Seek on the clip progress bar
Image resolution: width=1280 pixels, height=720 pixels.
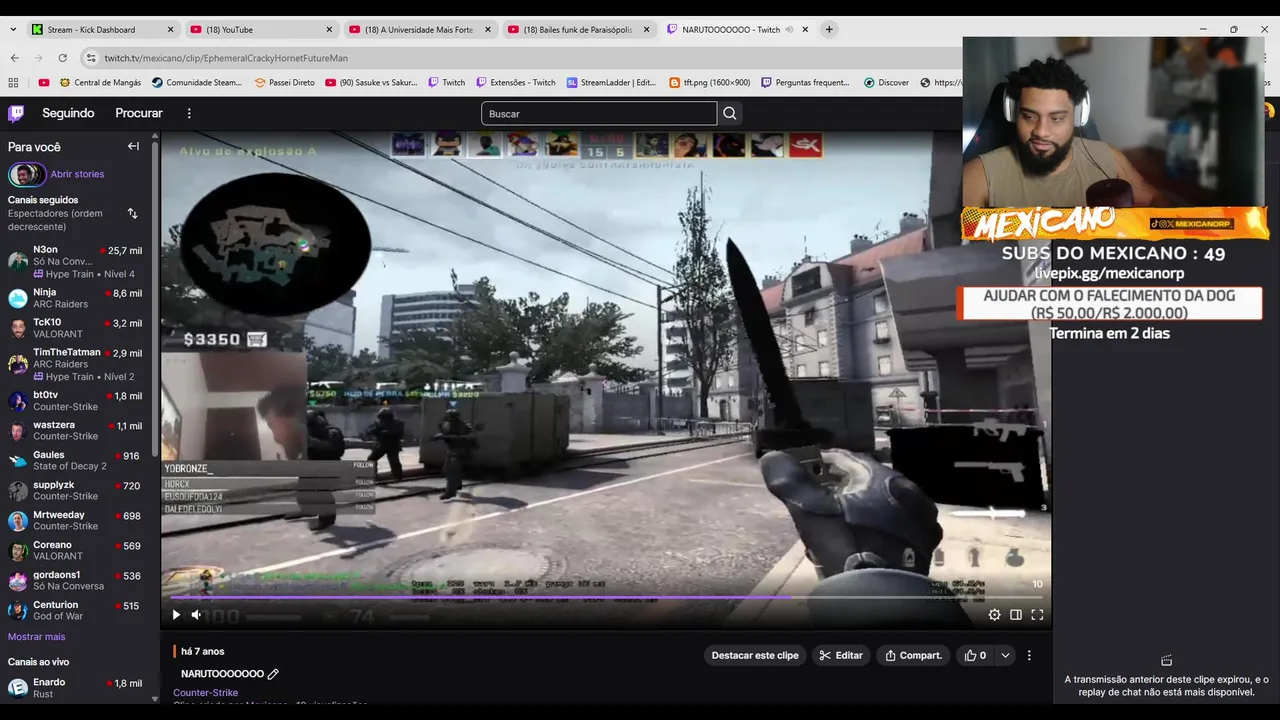click(605, 598)
